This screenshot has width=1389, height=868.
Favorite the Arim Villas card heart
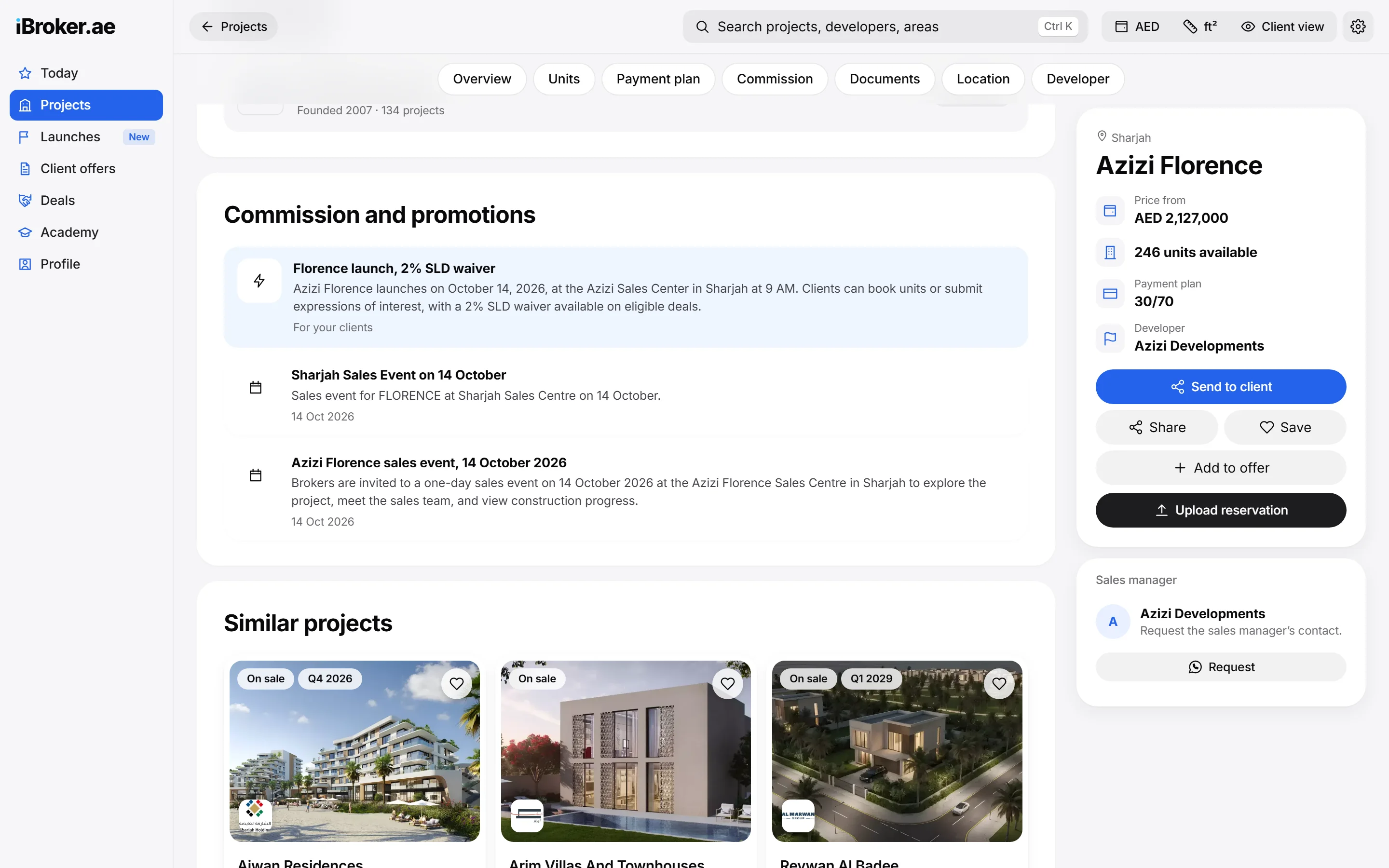tap(727, 684)
